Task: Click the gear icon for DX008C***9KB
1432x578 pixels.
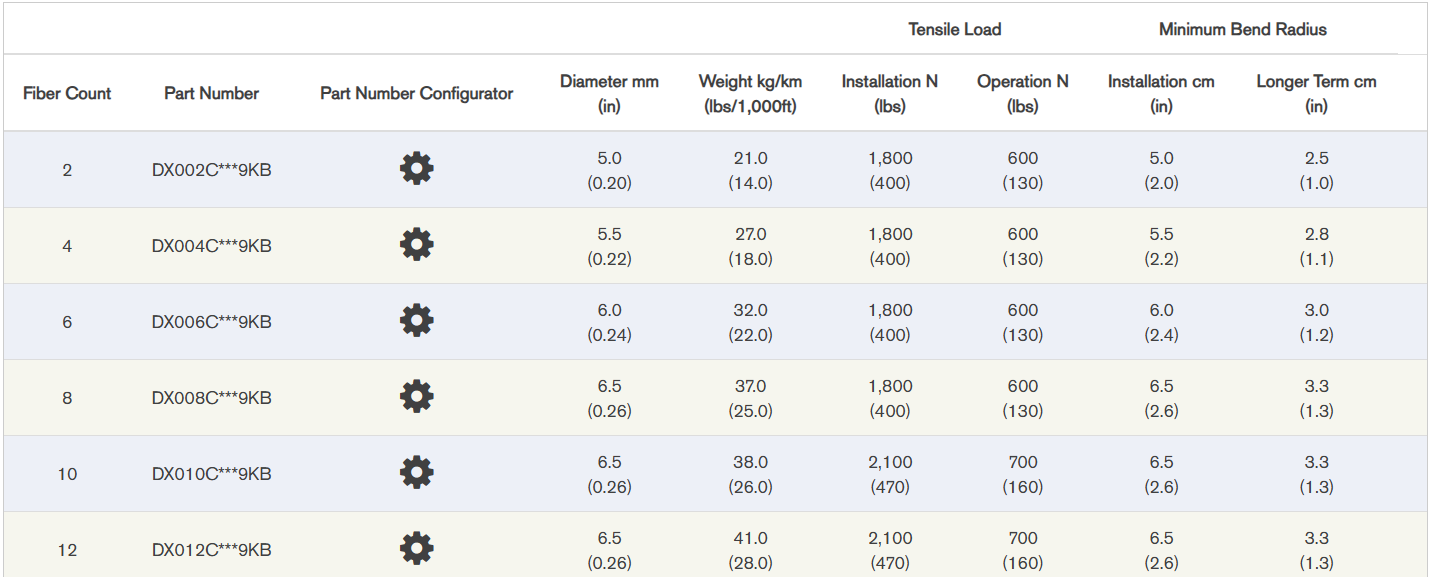Action: (416, 397)
